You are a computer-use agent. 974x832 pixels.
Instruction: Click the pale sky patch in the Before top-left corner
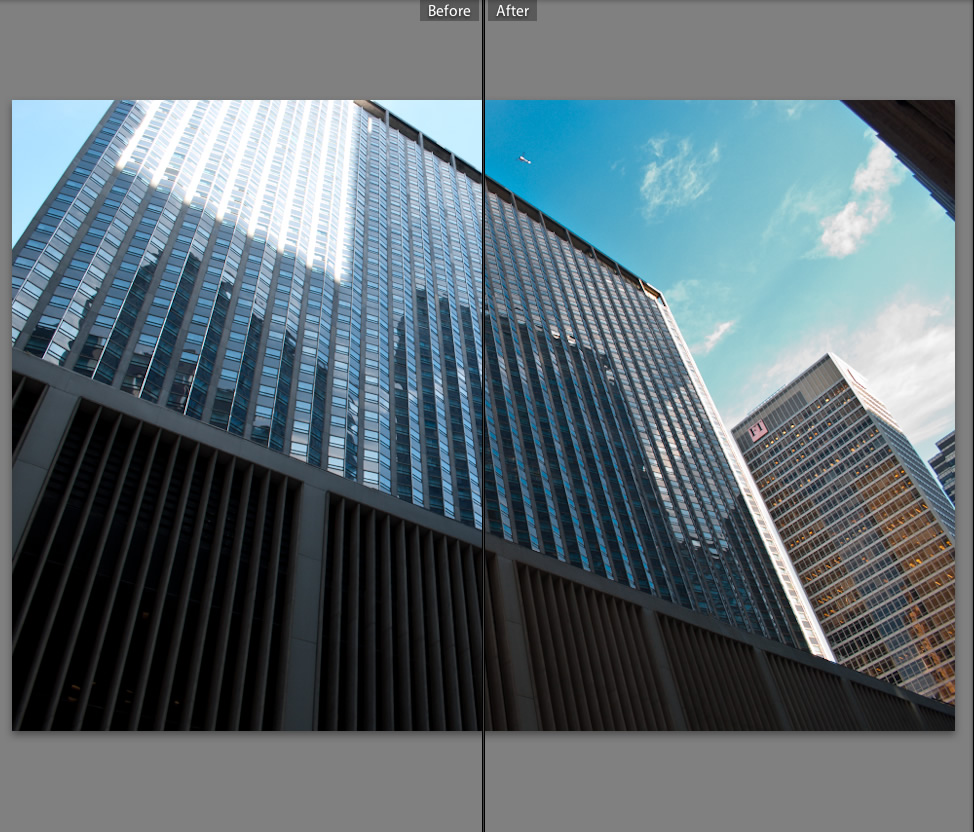[x=45, y=150]
